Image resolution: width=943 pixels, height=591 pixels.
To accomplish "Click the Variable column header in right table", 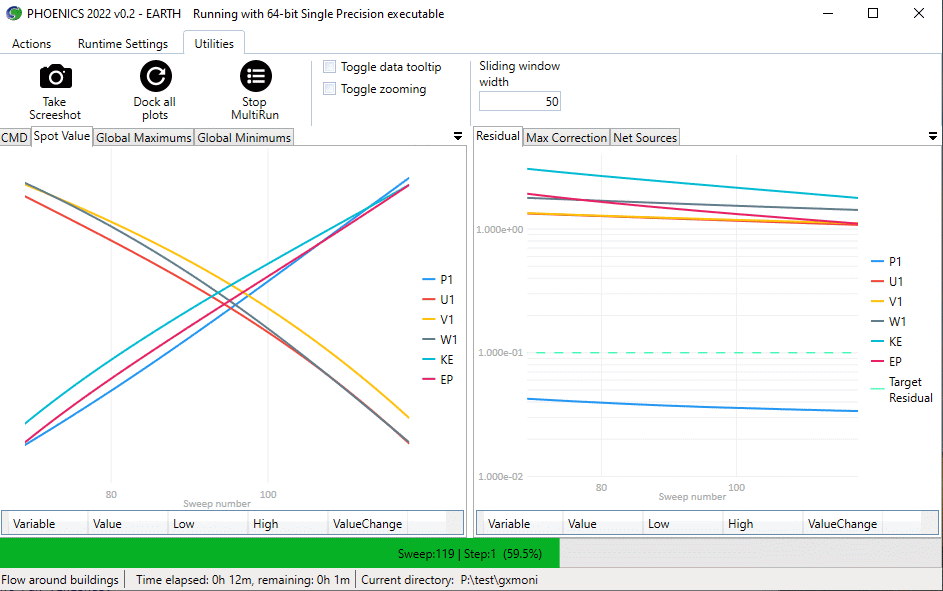I will [x=509, y=524].
